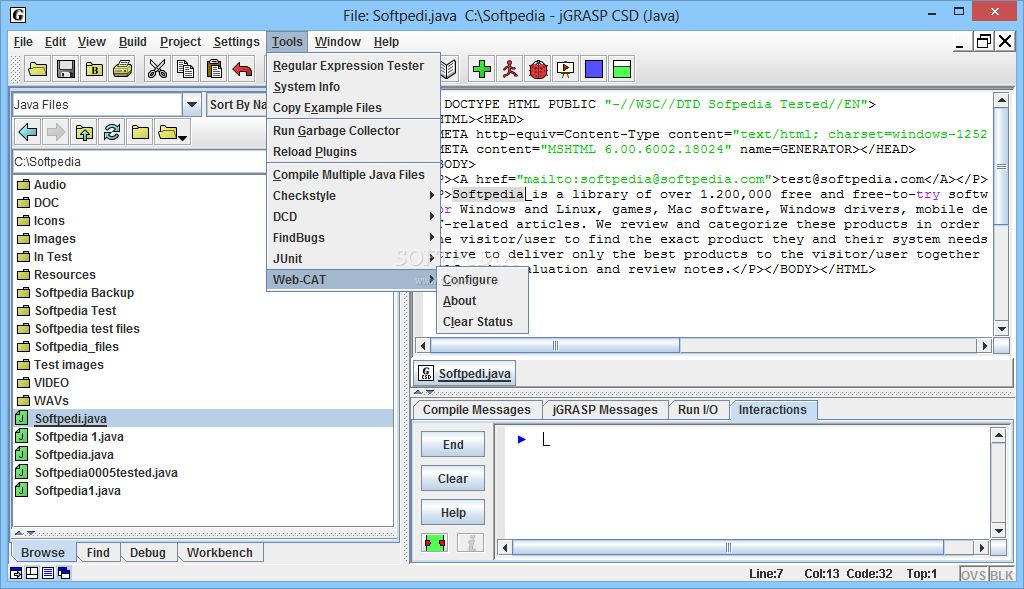Choose System Info from Tools menu

(x=353, y=87)
